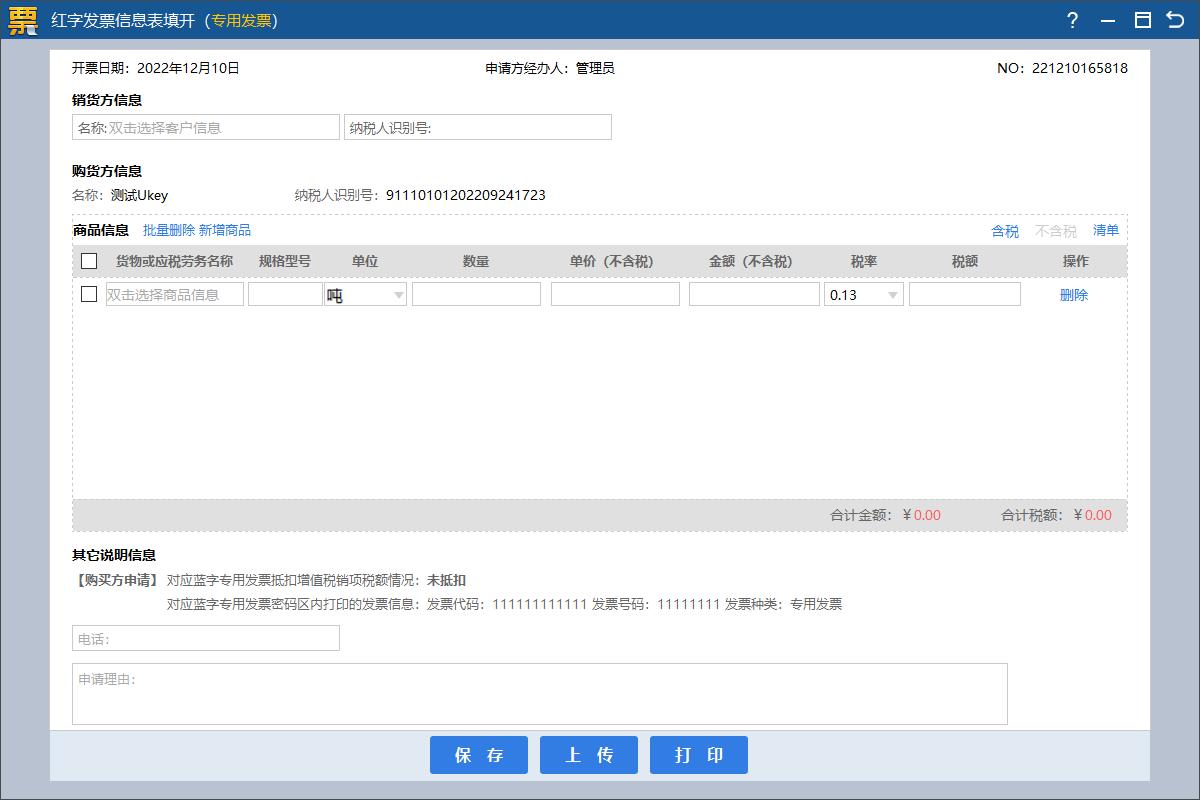Open the 含税 price mode selector
Screen dimensions: 1200x800
(x=1004, y=231)
